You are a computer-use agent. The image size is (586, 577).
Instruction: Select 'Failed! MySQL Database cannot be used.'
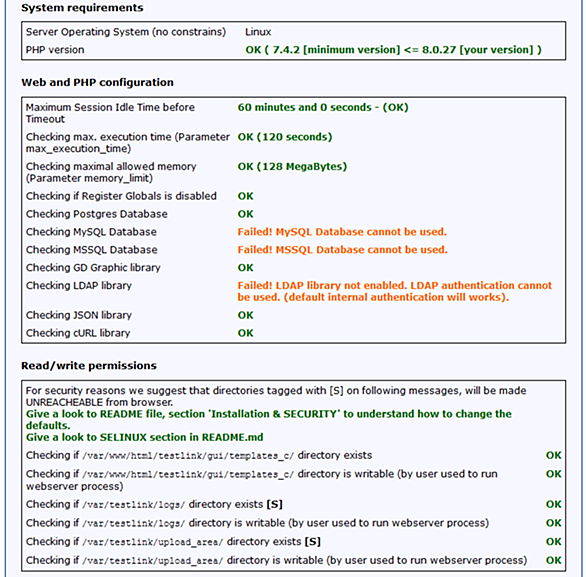342,232
